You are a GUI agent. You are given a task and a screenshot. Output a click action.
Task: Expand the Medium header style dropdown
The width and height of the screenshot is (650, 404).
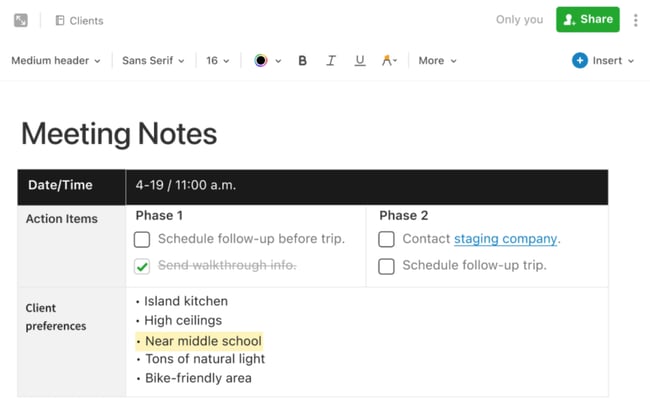pos(56,61)
